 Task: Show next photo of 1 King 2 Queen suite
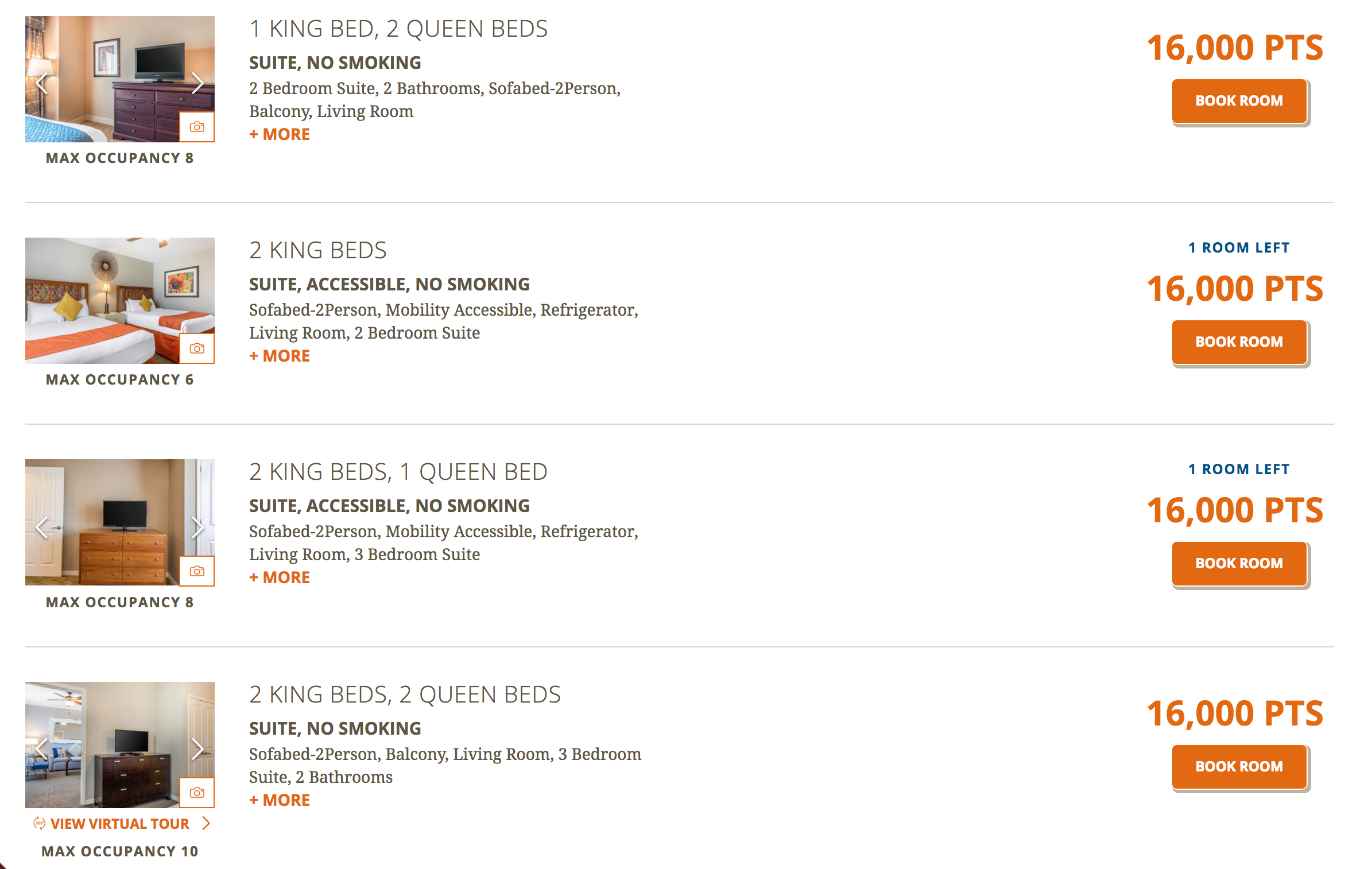tap(197, 83)
